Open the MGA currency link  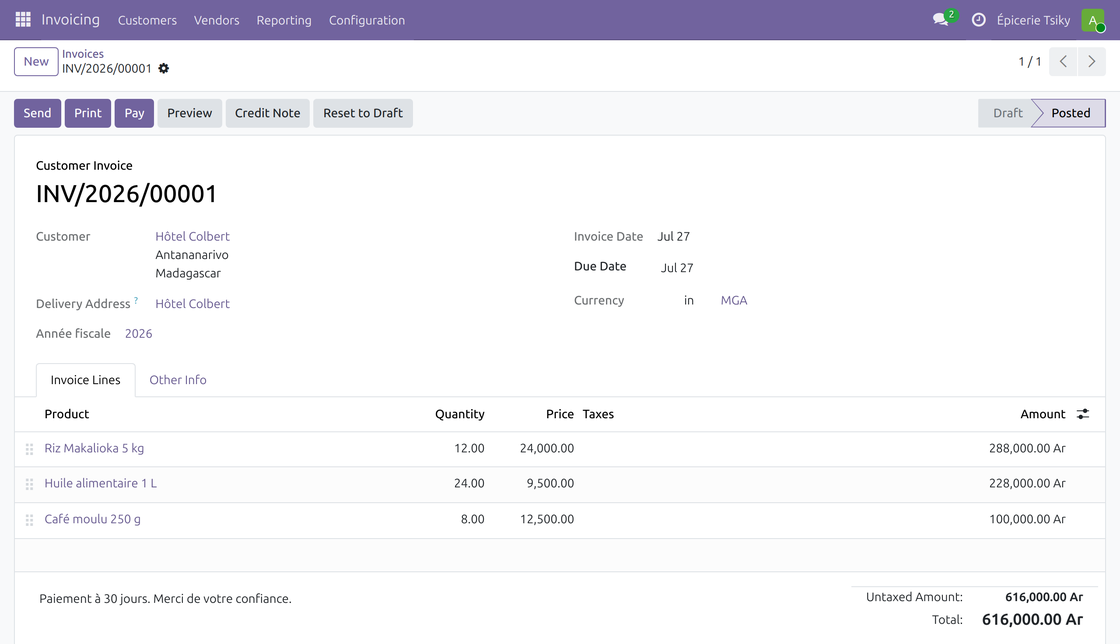pos(734,301)
